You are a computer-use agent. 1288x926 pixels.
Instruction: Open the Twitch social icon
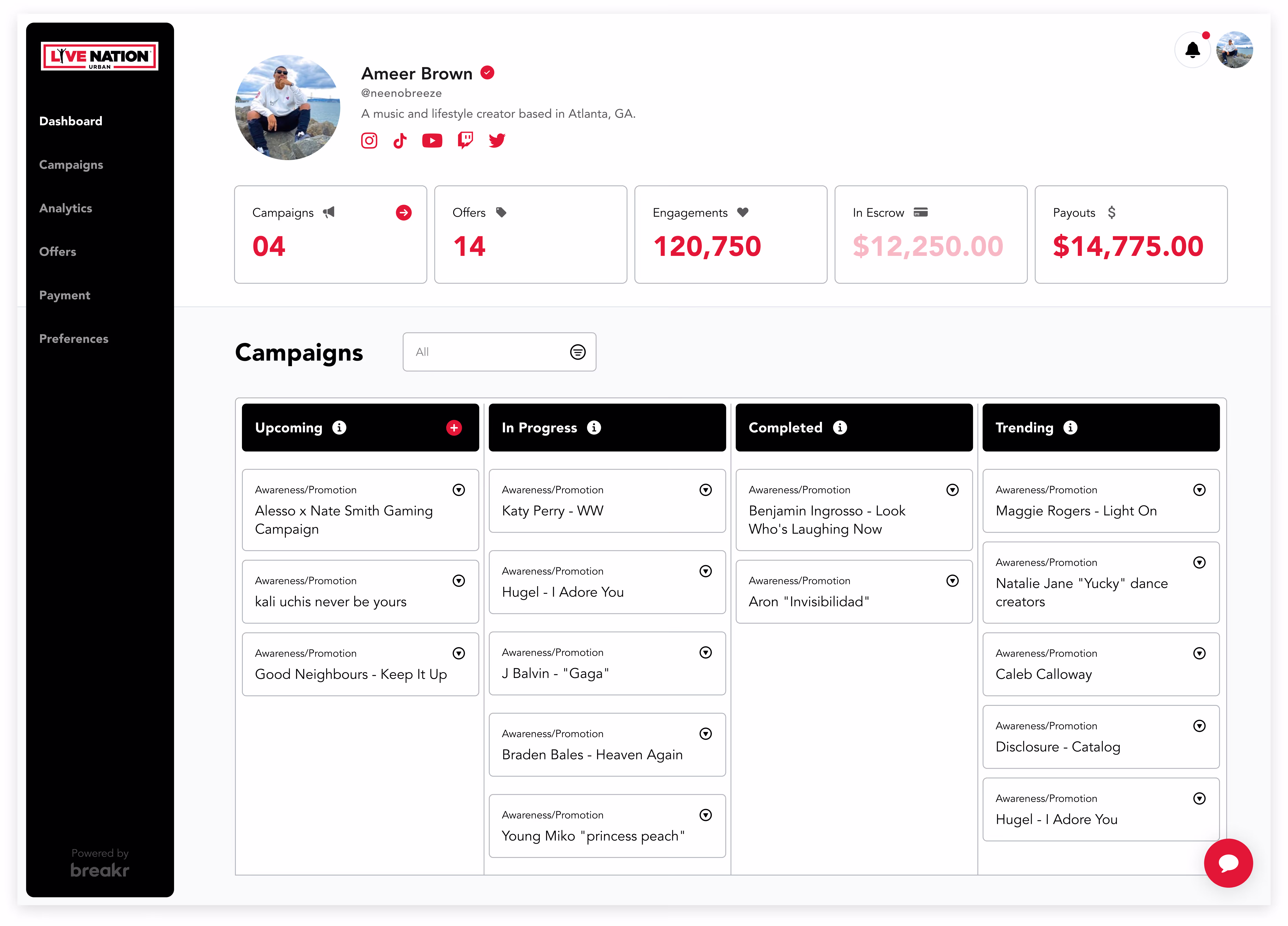click(465, 140)
